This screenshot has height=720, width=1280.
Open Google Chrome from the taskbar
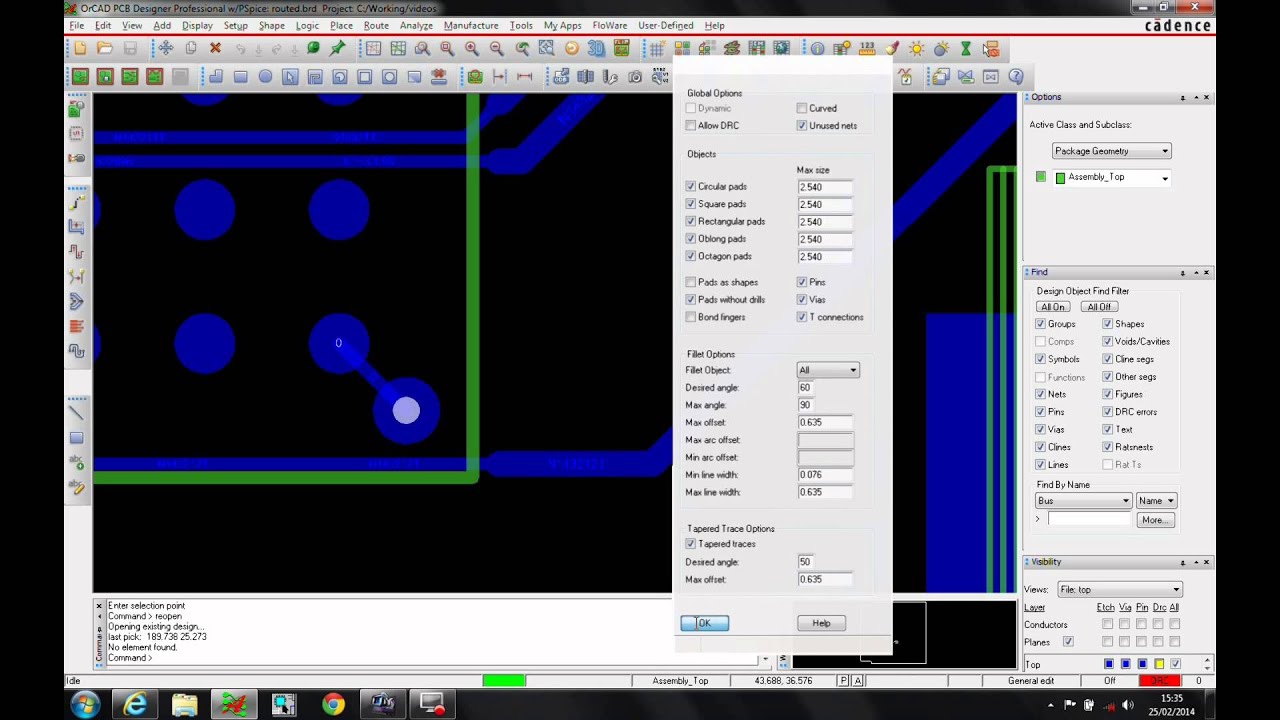point(333,704)
